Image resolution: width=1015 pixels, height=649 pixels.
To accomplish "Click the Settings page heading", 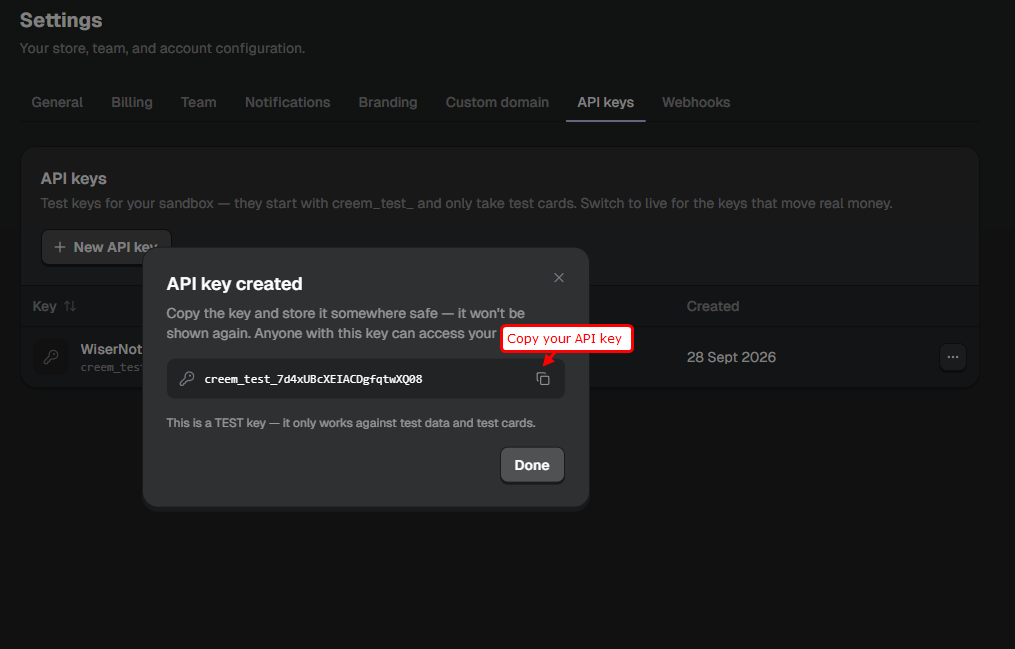I will point(61,20).
